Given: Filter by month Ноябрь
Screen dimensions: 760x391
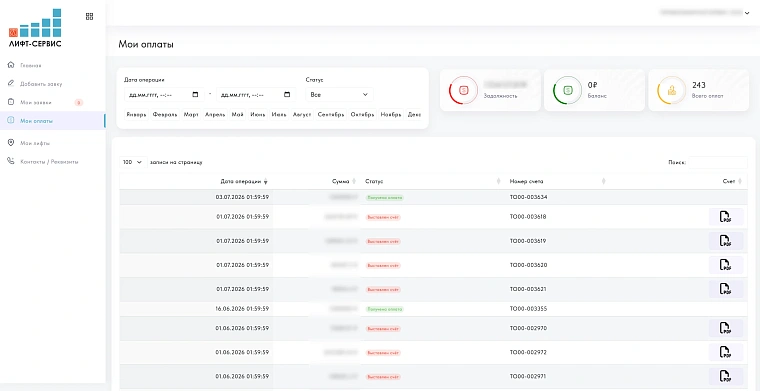Looking at the screenshot, I should (391, 115).
